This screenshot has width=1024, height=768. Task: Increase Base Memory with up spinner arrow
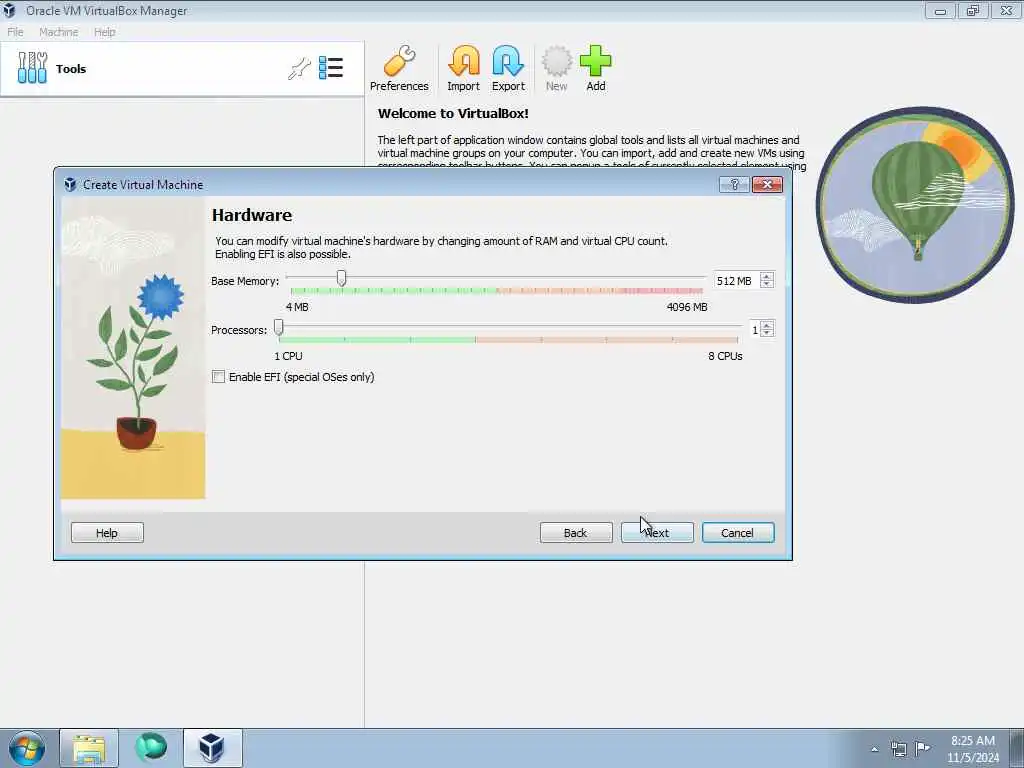click(767, 276)
